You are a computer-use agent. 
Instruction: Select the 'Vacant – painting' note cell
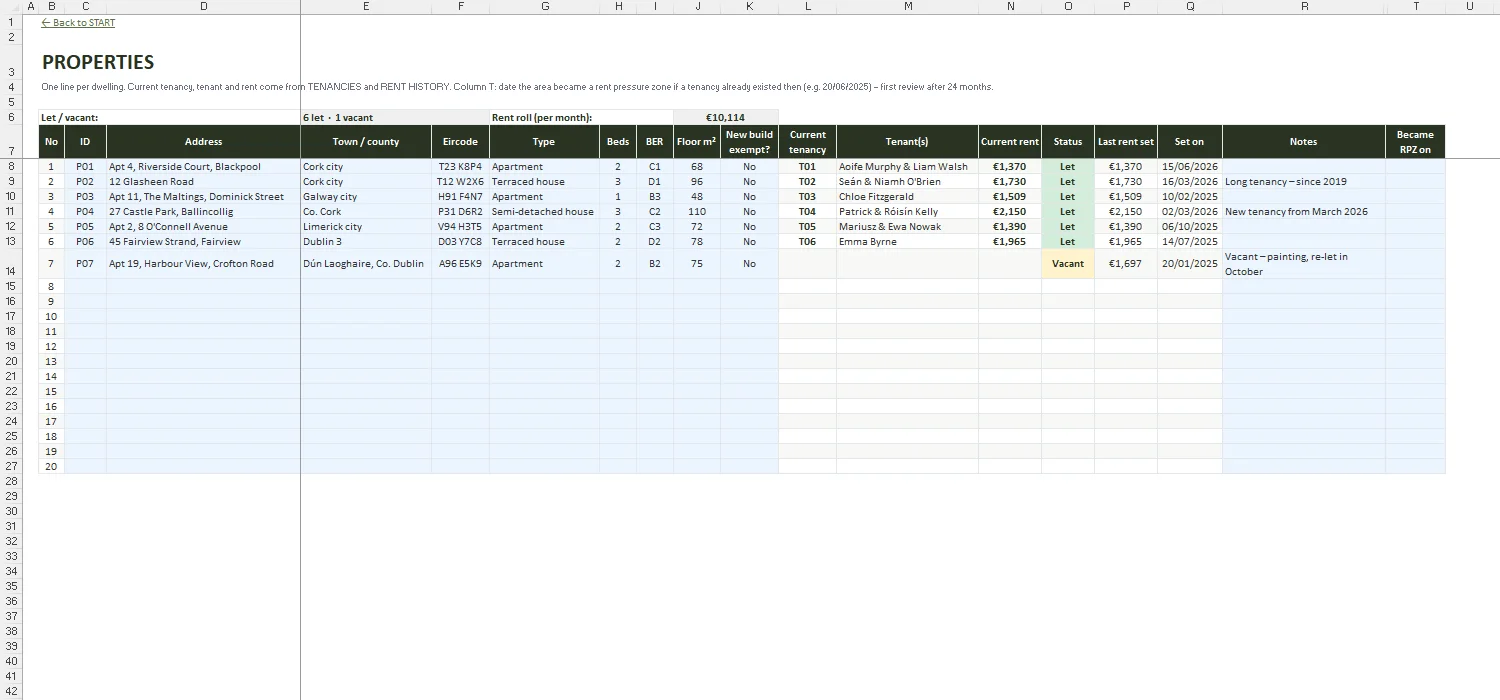[x=1304, y=264]
